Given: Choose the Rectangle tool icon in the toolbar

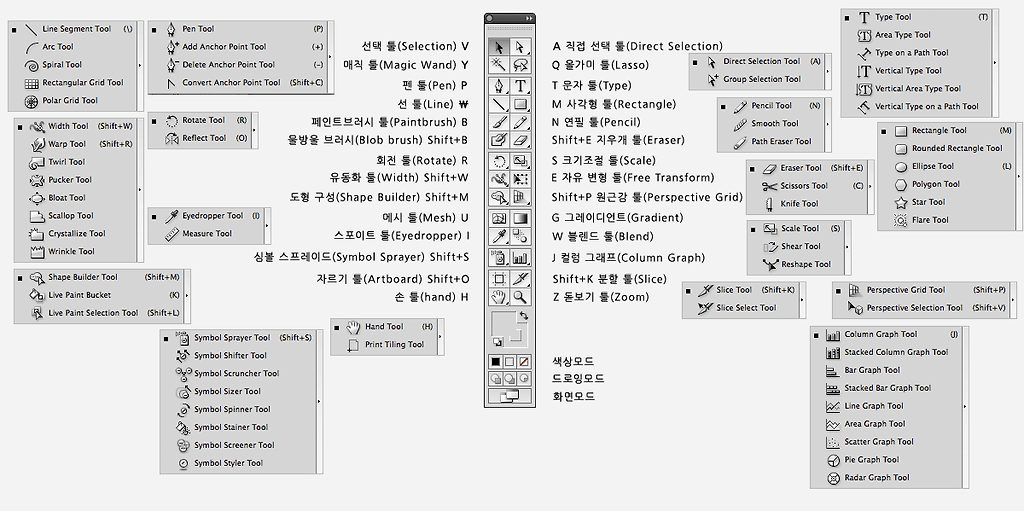Looking at the screenshot, I should [x=520, y=104].
